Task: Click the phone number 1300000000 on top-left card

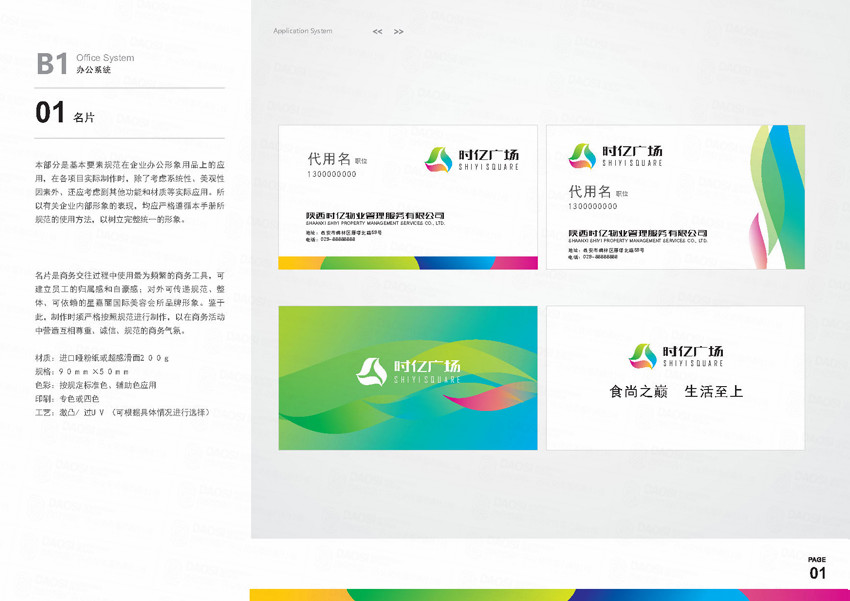Action: tap(331, 174)
